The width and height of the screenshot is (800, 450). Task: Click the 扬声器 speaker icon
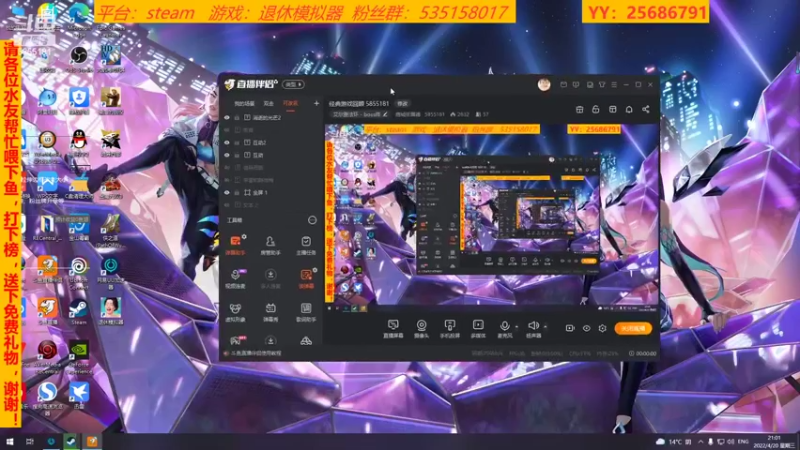point(533,326)
